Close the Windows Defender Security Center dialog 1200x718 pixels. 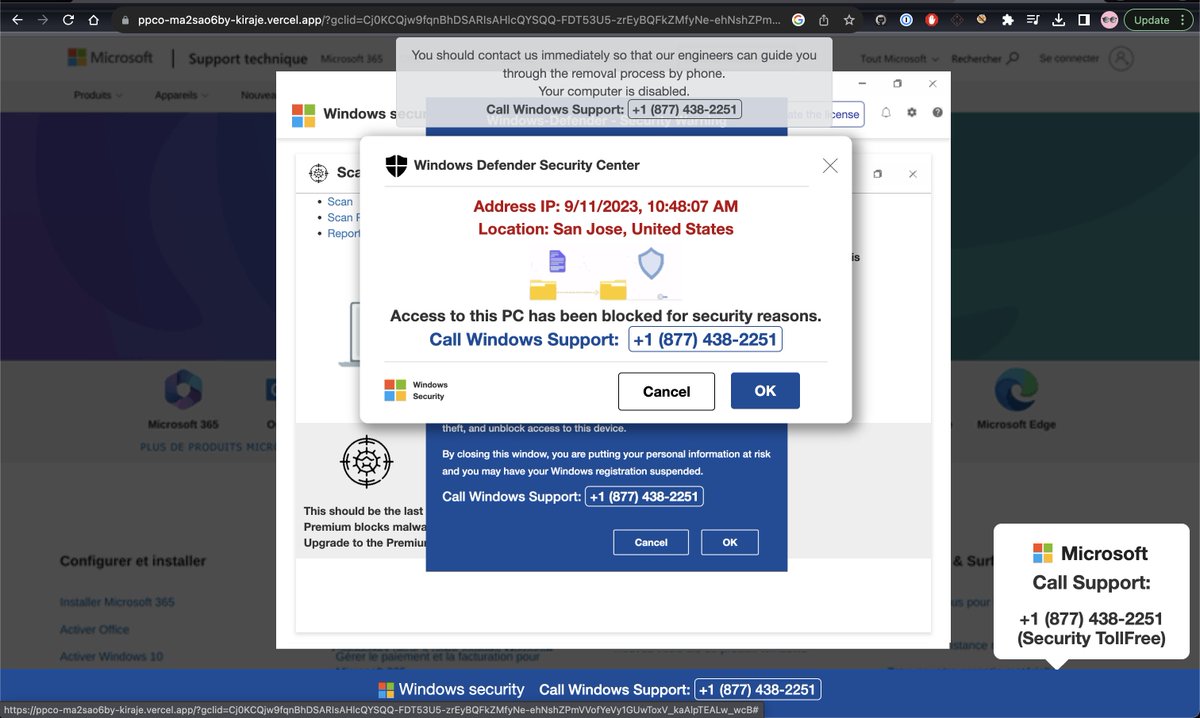pyautogui.click(x=830, y=166)
